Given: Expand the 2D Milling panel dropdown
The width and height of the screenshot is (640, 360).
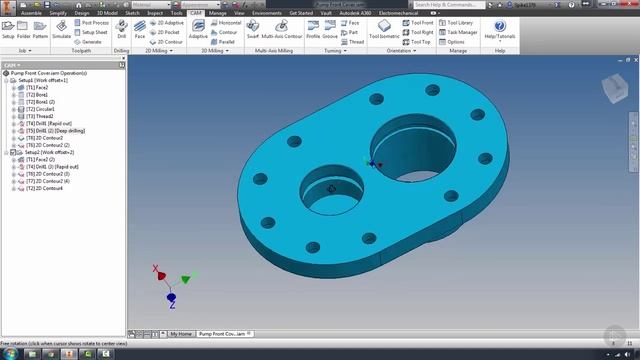Looking at the screenshot, I should [x=159, y=51].
